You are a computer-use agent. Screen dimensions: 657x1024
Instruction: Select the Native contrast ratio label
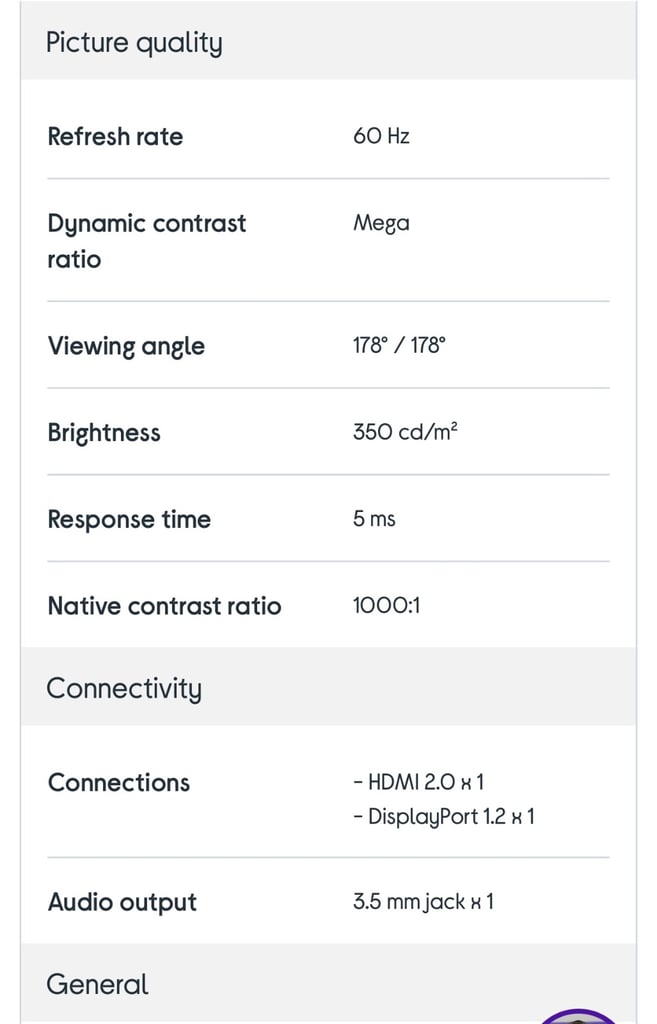pyautogui.click(x=164, y=605)
